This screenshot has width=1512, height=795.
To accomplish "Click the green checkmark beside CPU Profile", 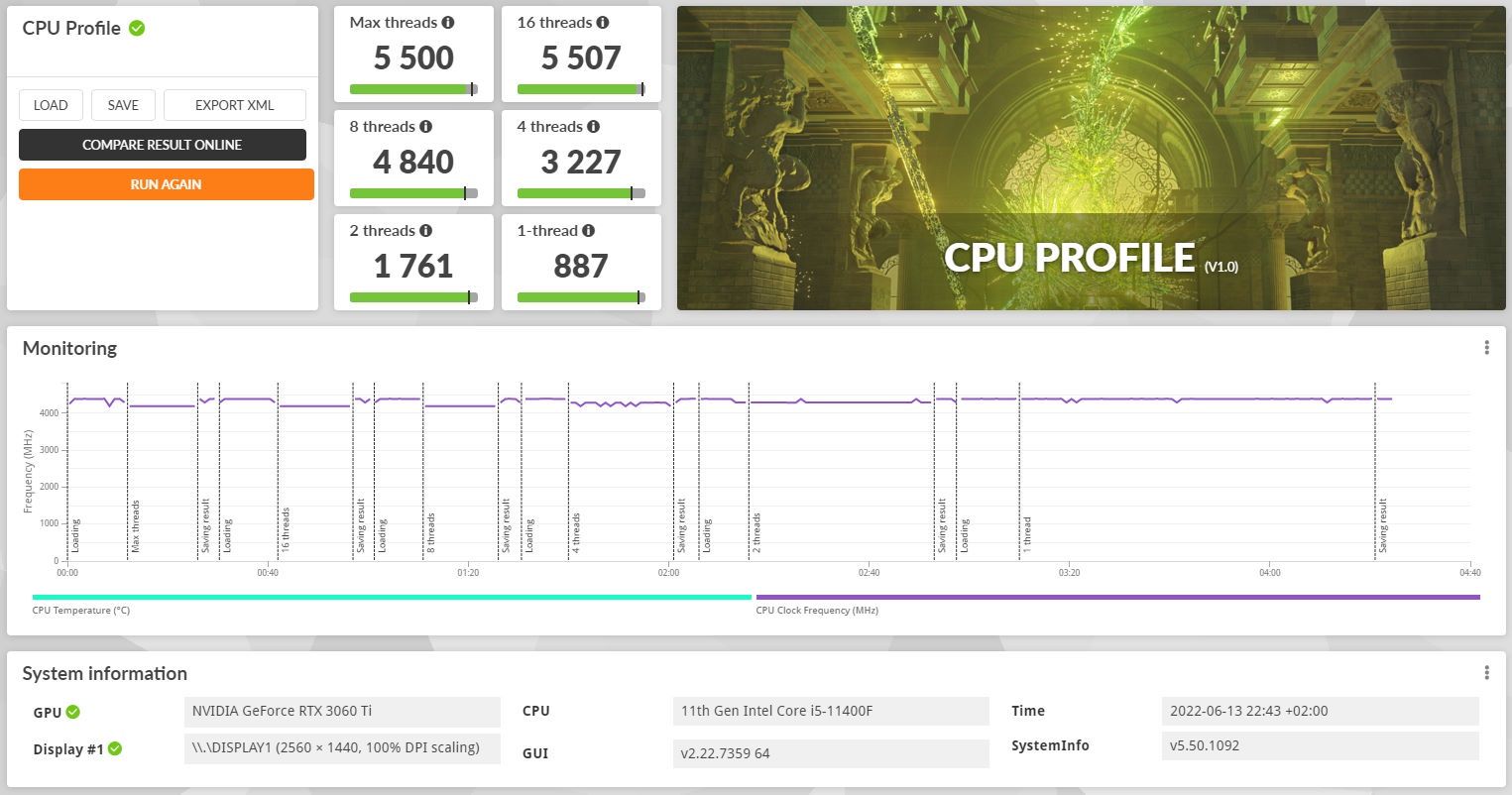I will coord(137,28).
